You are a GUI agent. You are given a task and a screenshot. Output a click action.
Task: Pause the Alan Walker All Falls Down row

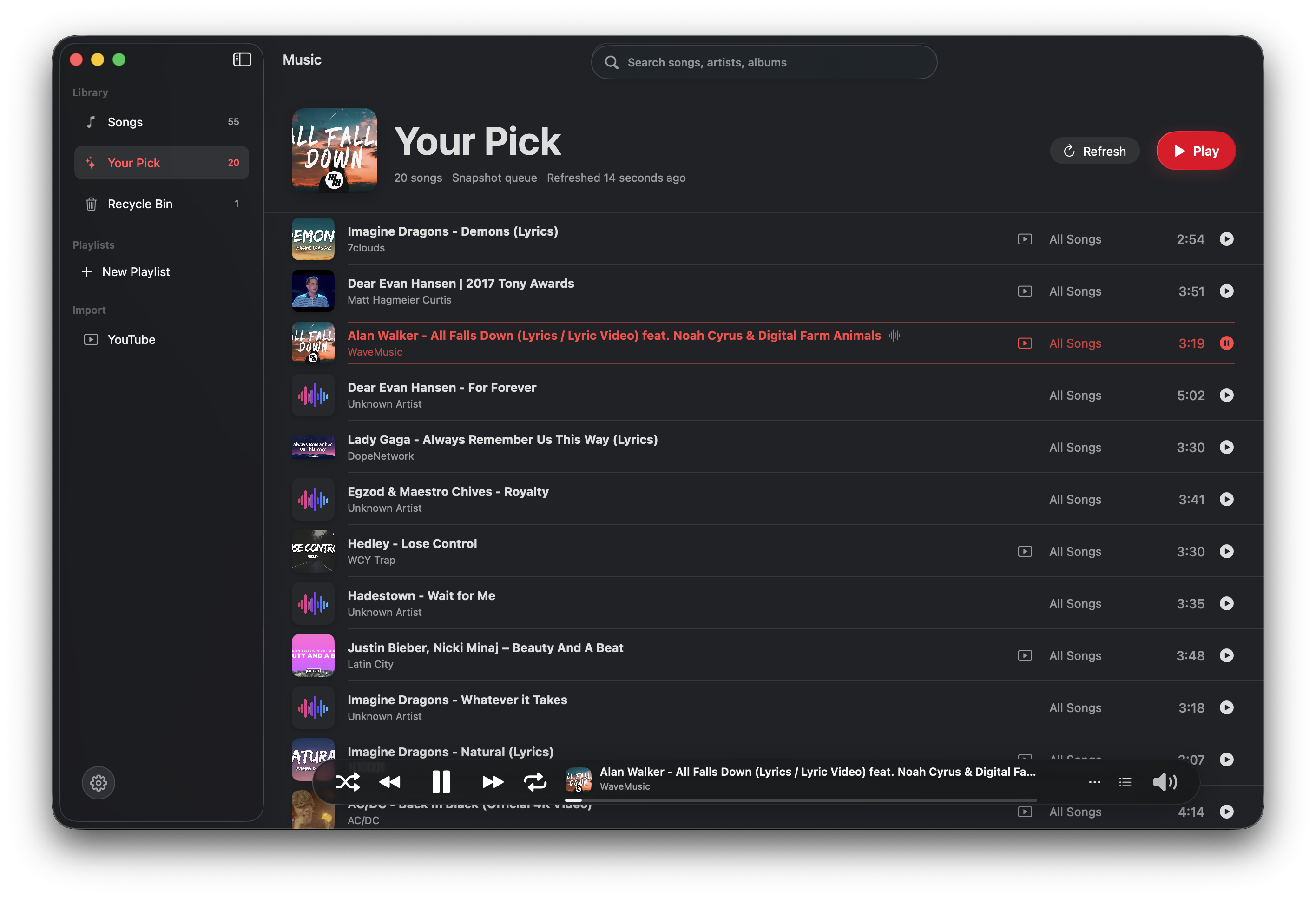[x=1226, y=343]
